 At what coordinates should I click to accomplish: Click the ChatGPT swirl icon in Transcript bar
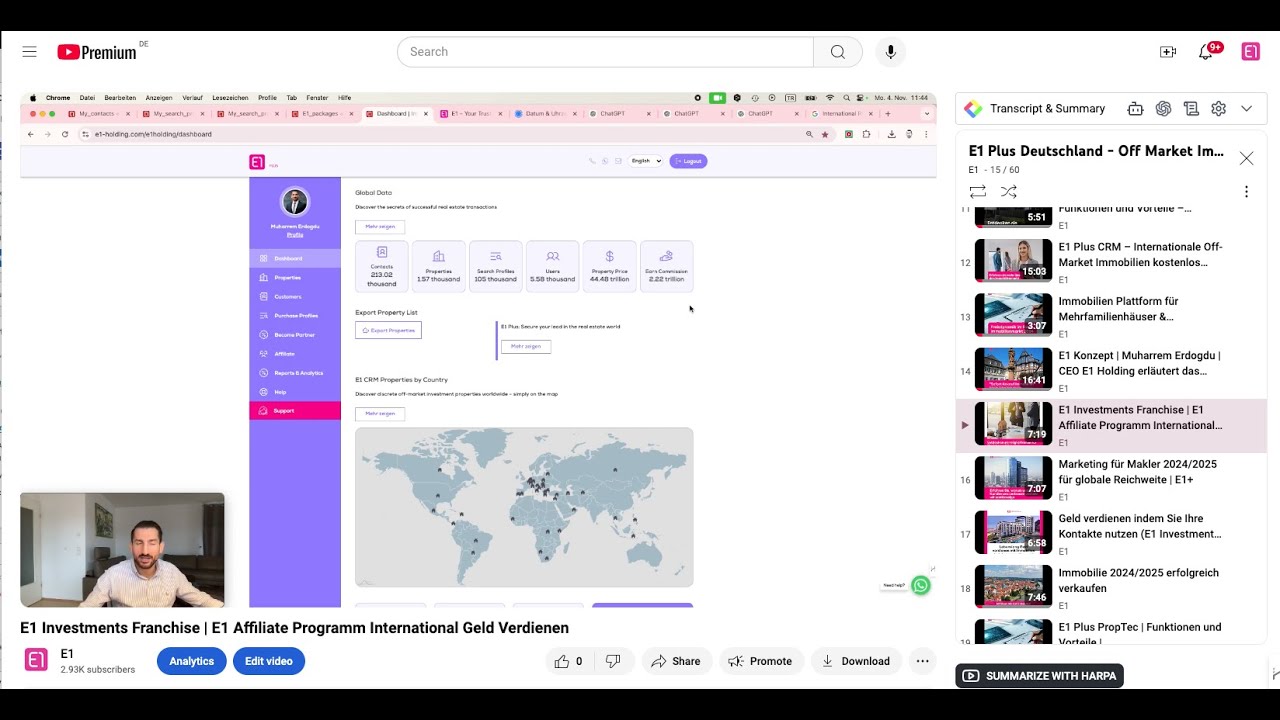pos(1163,109)
